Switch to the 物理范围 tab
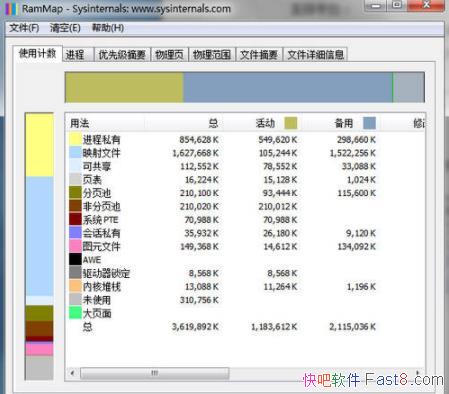Screen dimensions: 449x394 pyautogui.click(x=212, y=55)
